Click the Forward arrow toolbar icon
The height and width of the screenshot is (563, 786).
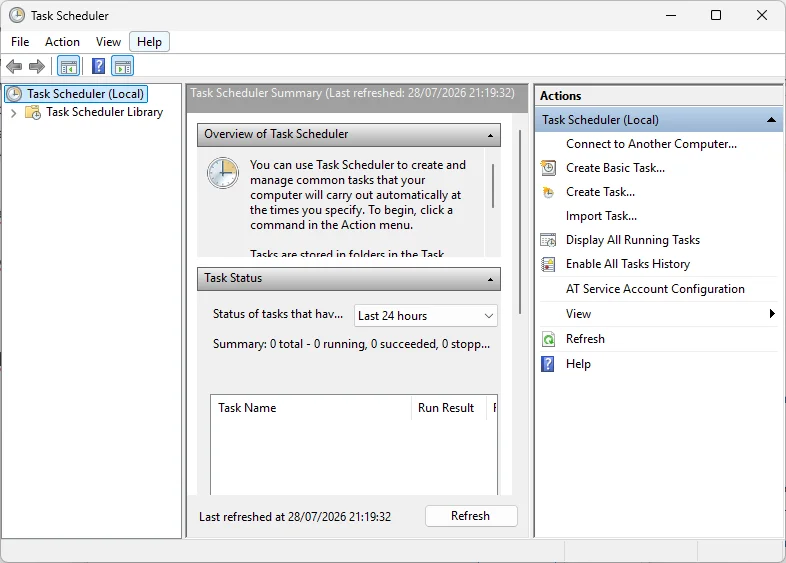coord(37,66)
